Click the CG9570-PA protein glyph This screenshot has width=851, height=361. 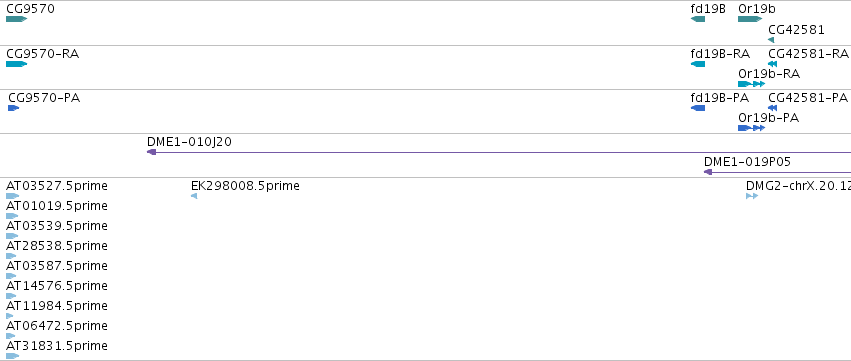tap(14, 108)
